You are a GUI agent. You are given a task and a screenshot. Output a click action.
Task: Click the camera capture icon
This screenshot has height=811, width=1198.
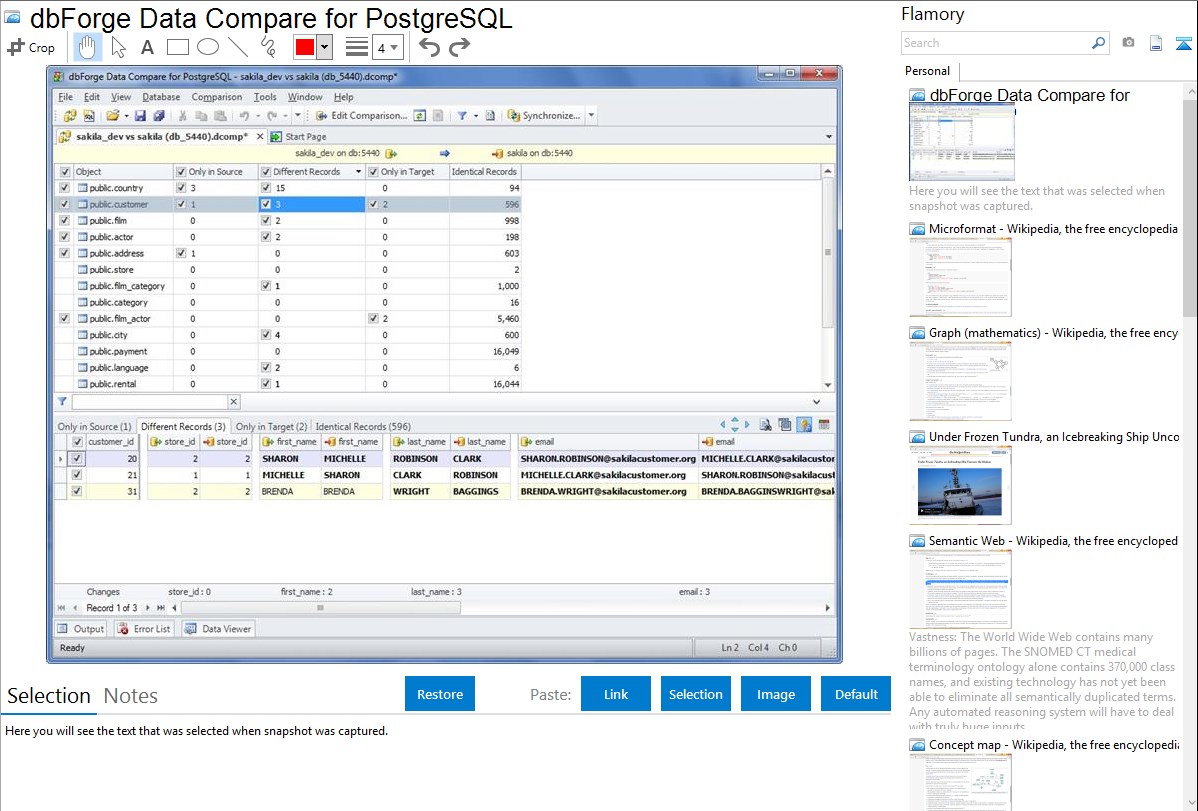pyautogui.click(x=1128, y=43)
